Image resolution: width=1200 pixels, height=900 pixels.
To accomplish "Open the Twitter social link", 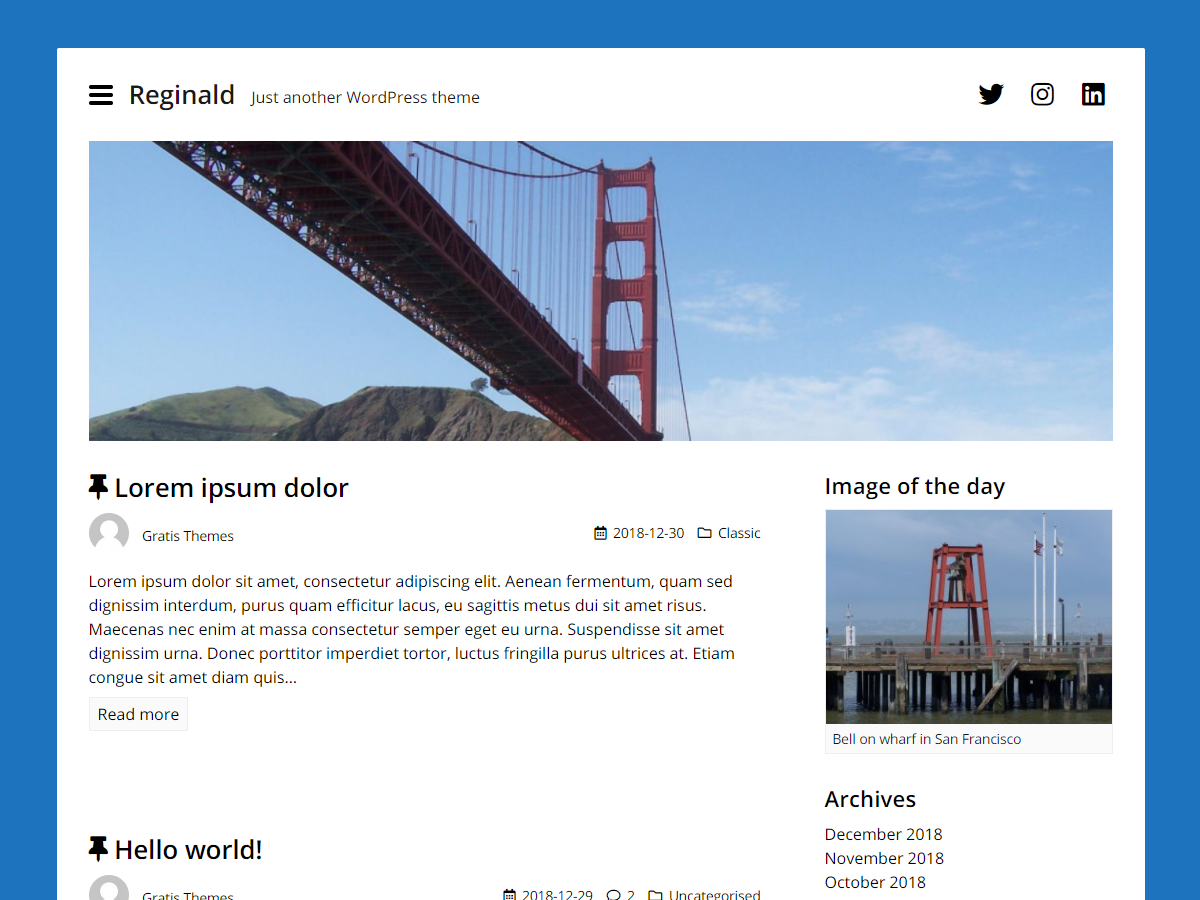I will pyautogui.click(x=991, y=95).
